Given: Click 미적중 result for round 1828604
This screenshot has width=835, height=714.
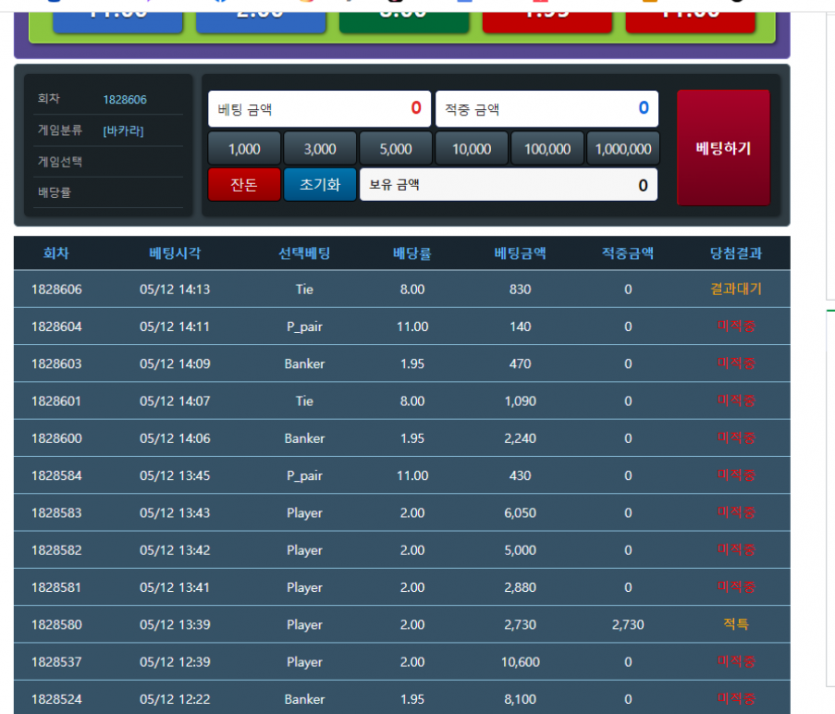Looking at the screenshot, I should tap(736, 326).
